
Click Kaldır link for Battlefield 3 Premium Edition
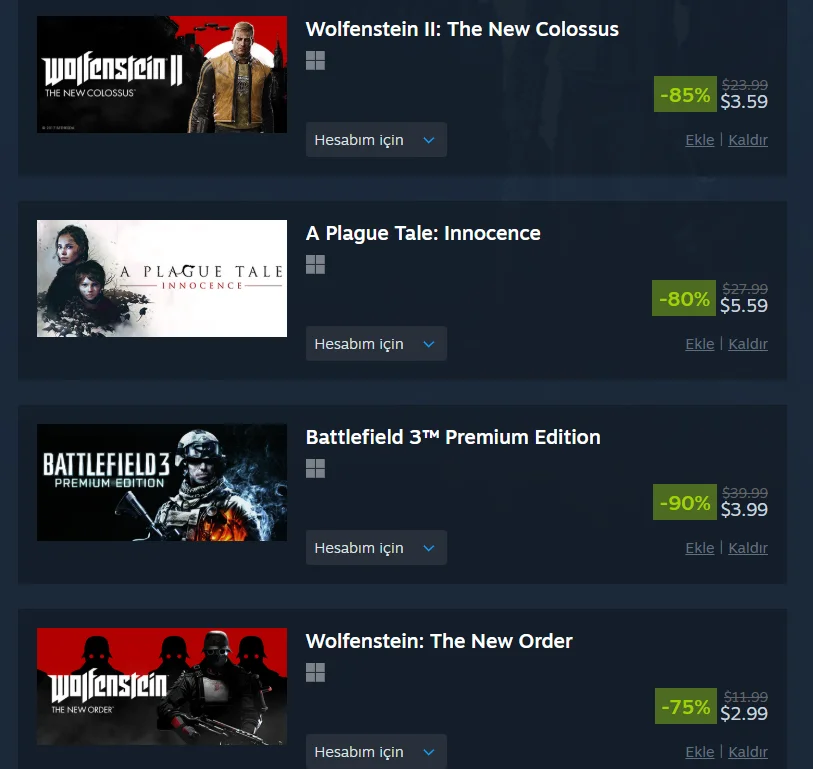[x=748, y=548]
